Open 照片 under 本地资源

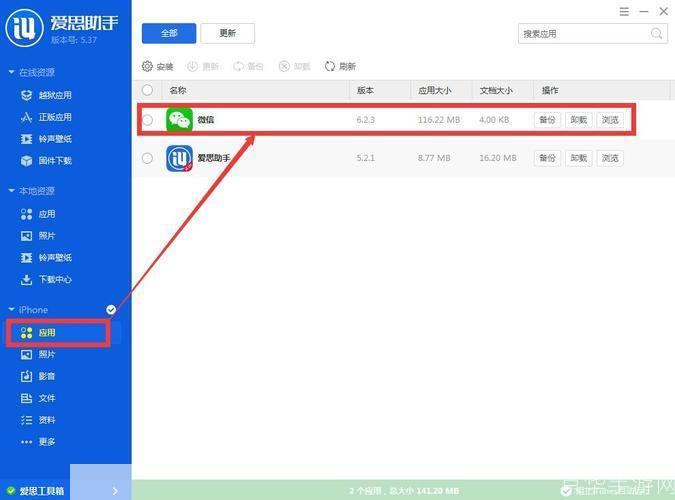coord(38,236)
